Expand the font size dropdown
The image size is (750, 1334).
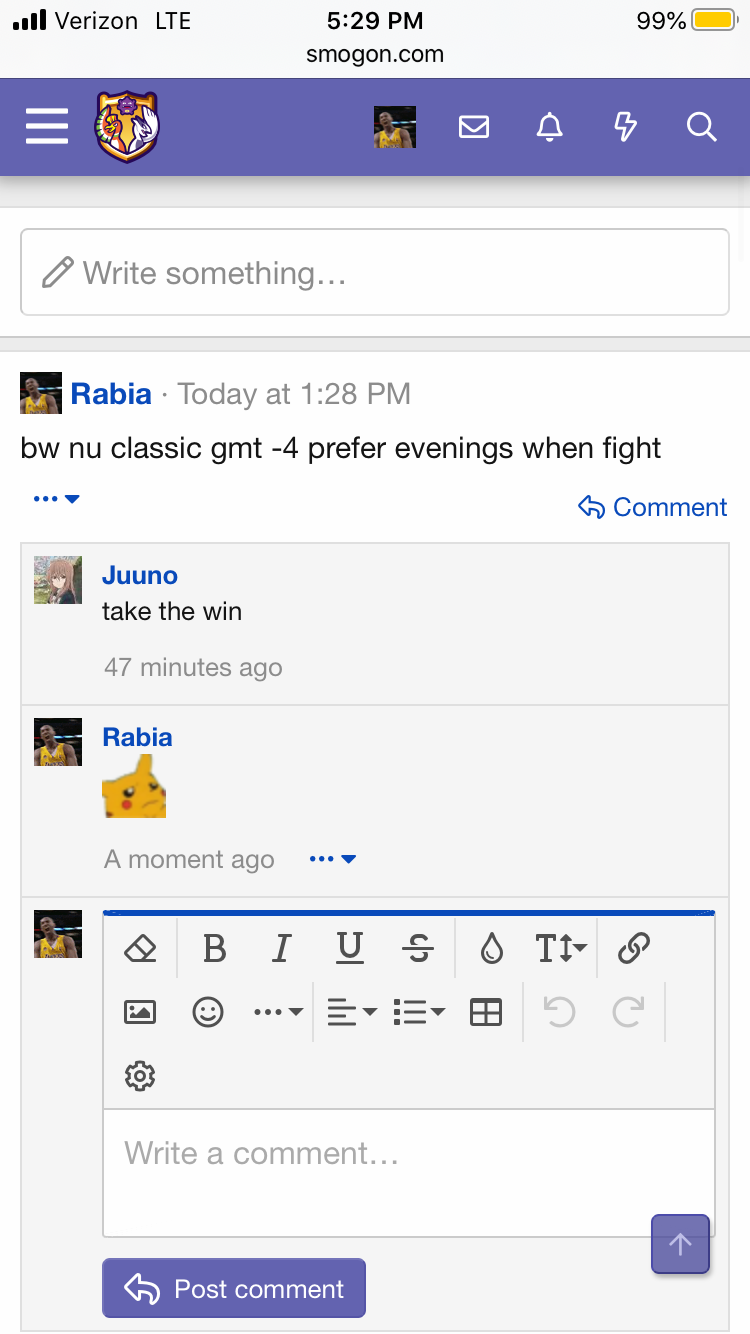coord(561,948)
